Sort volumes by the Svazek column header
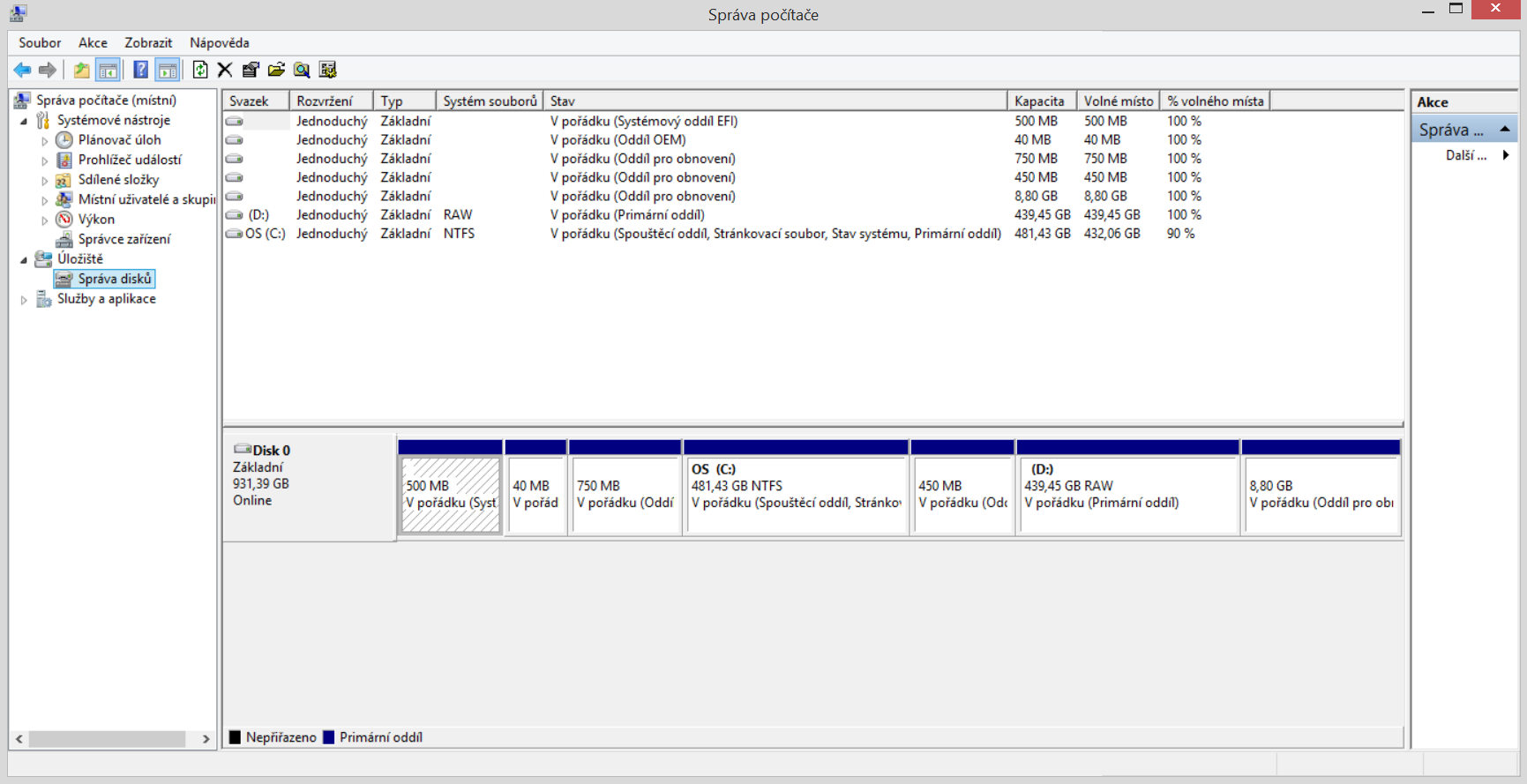 [256, 101]
